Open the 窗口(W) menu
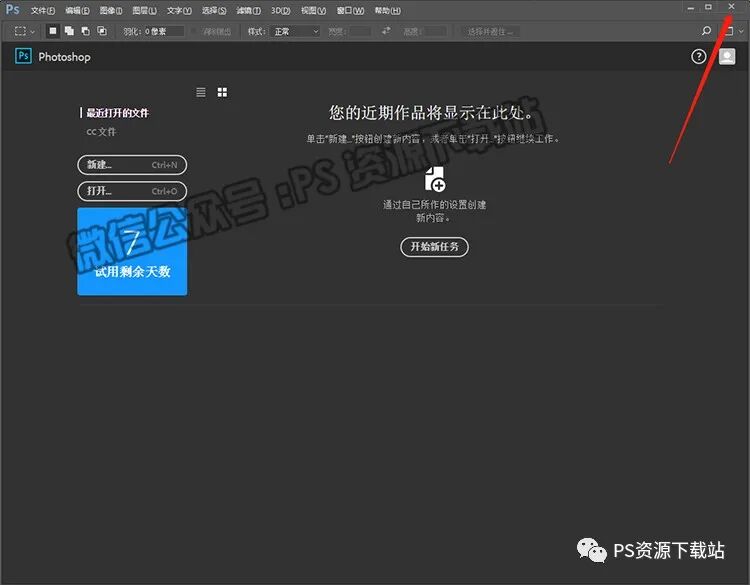This screenshot has height=585, width=750. (350, 10)
